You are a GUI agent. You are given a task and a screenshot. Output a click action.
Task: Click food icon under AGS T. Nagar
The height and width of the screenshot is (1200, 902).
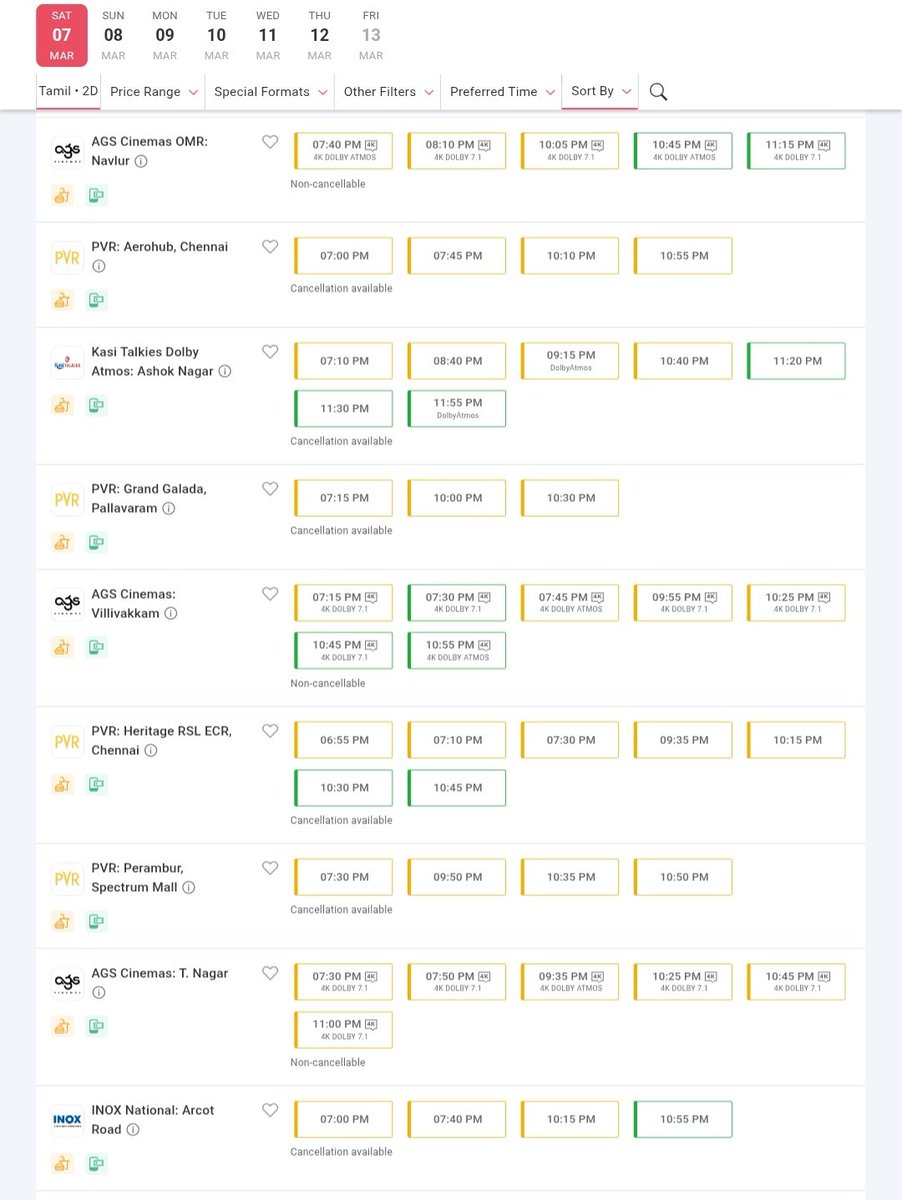63,1026
